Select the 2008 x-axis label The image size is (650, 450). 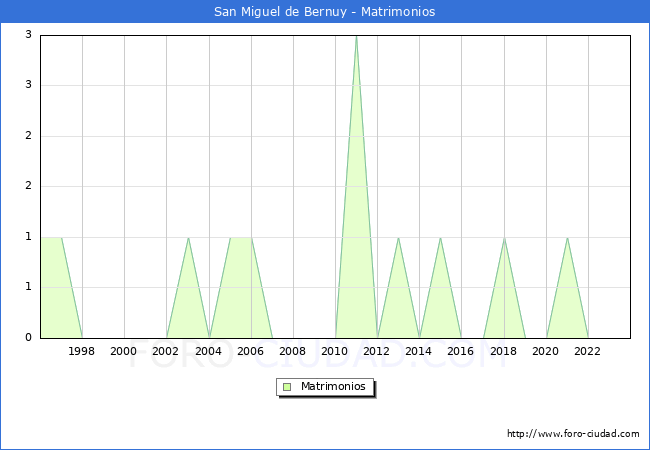(293, 351)
